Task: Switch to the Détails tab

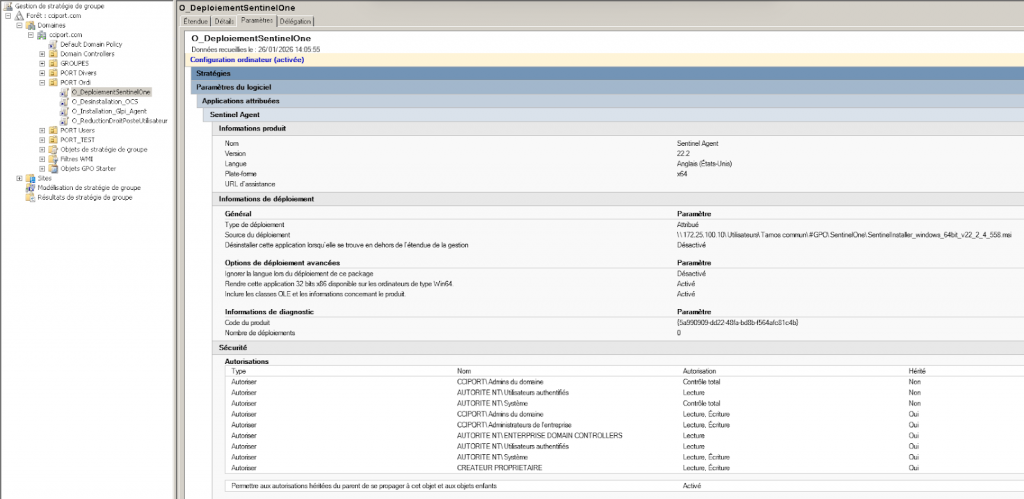Action: coord(224,22)
